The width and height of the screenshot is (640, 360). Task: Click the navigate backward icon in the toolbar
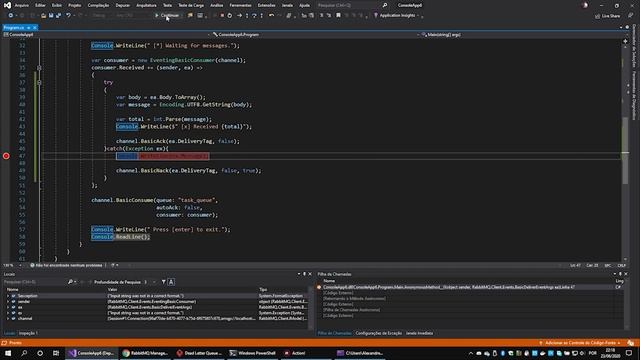11,16
